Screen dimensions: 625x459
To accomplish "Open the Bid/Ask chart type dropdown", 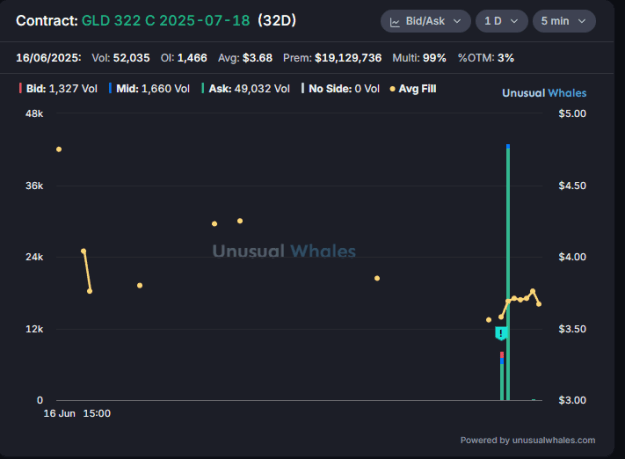I will [425, 21].
